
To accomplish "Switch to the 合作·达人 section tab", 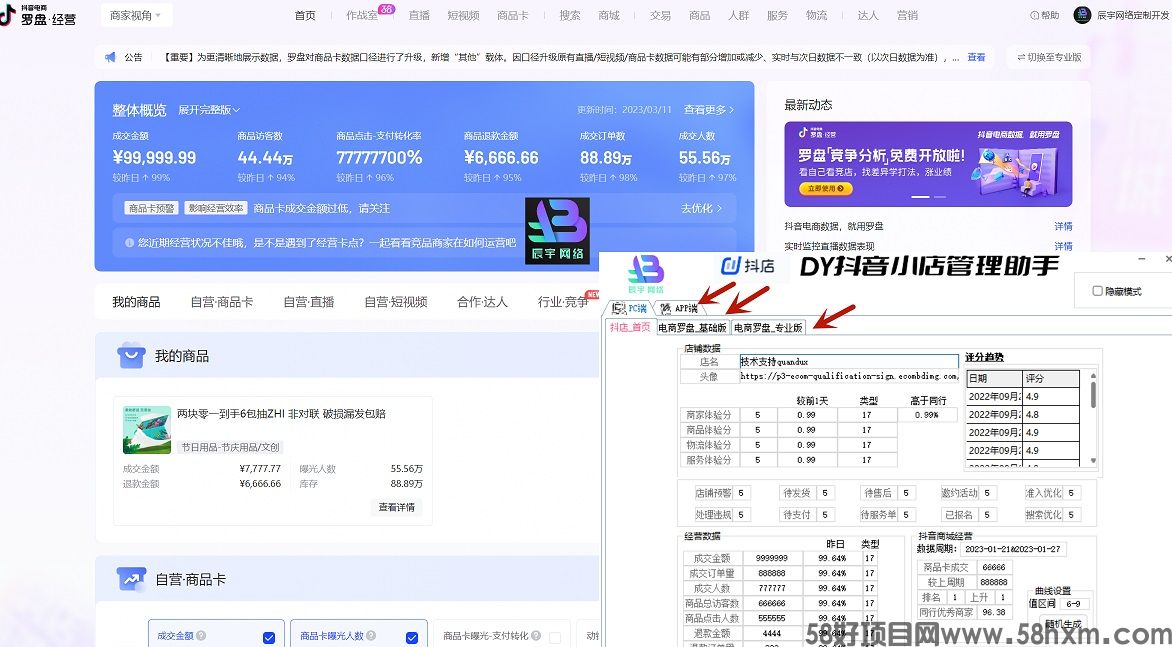I will pos(482,302).
